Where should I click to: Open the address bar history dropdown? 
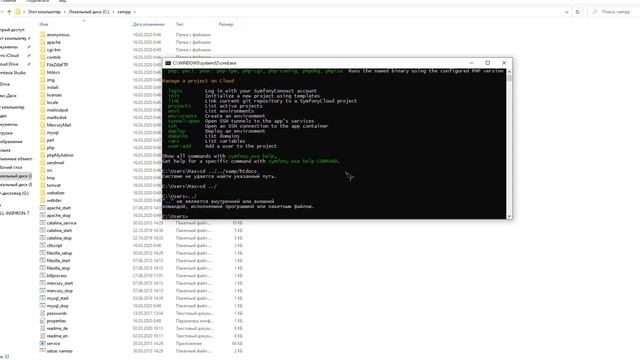pos(567,12)
